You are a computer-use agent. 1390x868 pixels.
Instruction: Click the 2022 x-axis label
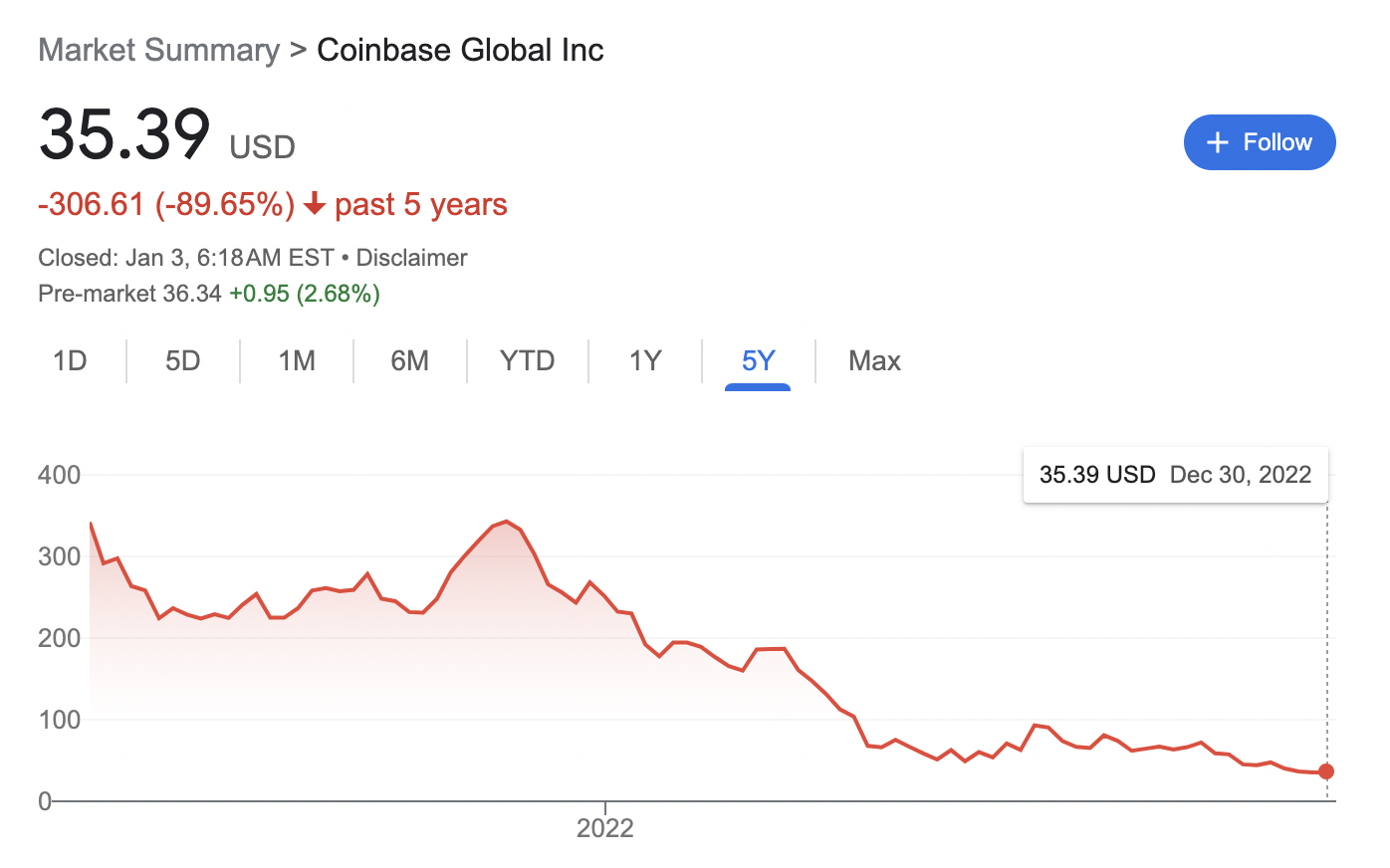[605, 828]
